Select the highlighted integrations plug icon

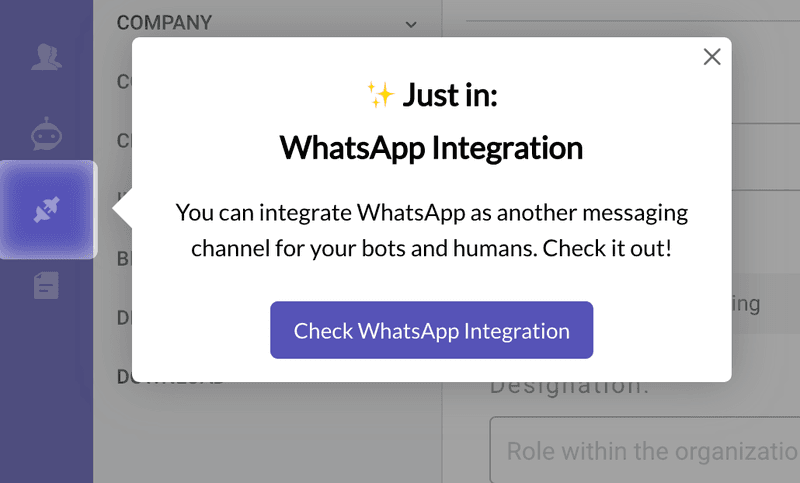coord(48,209)
